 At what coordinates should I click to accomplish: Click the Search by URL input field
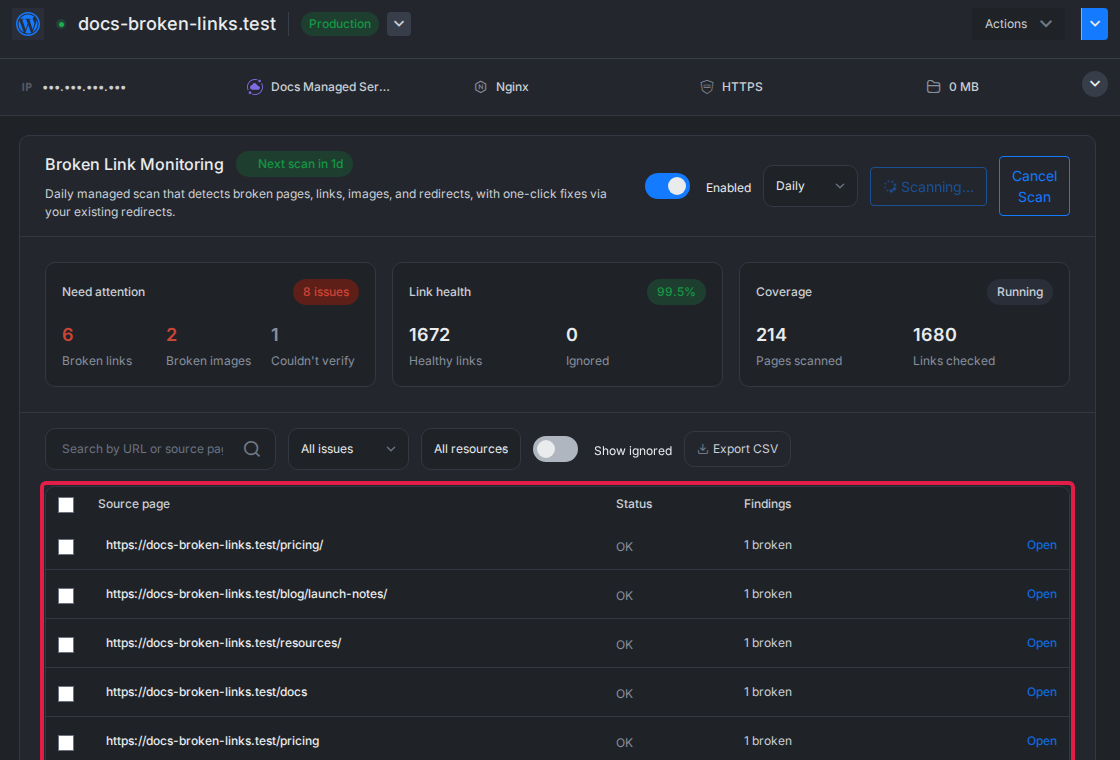160,449
